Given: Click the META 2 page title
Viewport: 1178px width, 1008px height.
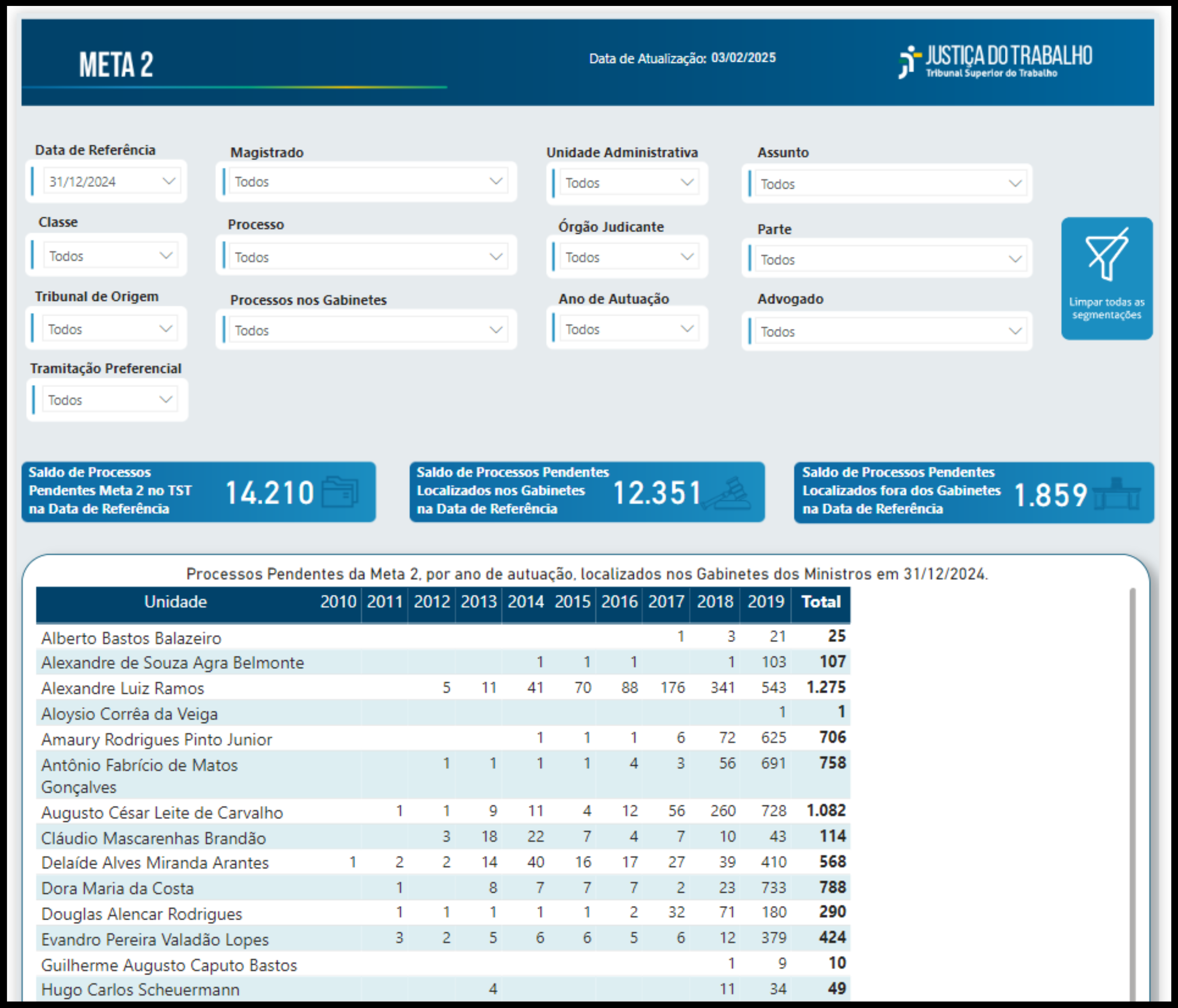Looking at the screenshot, I should click(x=116, y=64).
